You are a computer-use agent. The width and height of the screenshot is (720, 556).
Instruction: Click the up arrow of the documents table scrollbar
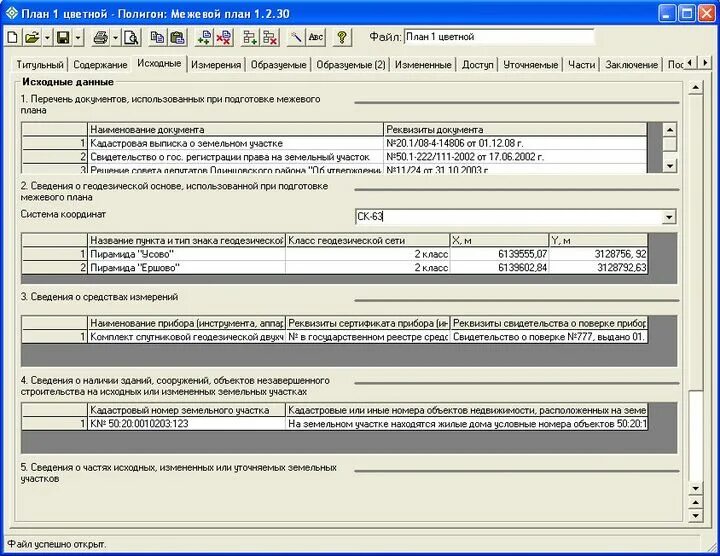click(670, 130)
